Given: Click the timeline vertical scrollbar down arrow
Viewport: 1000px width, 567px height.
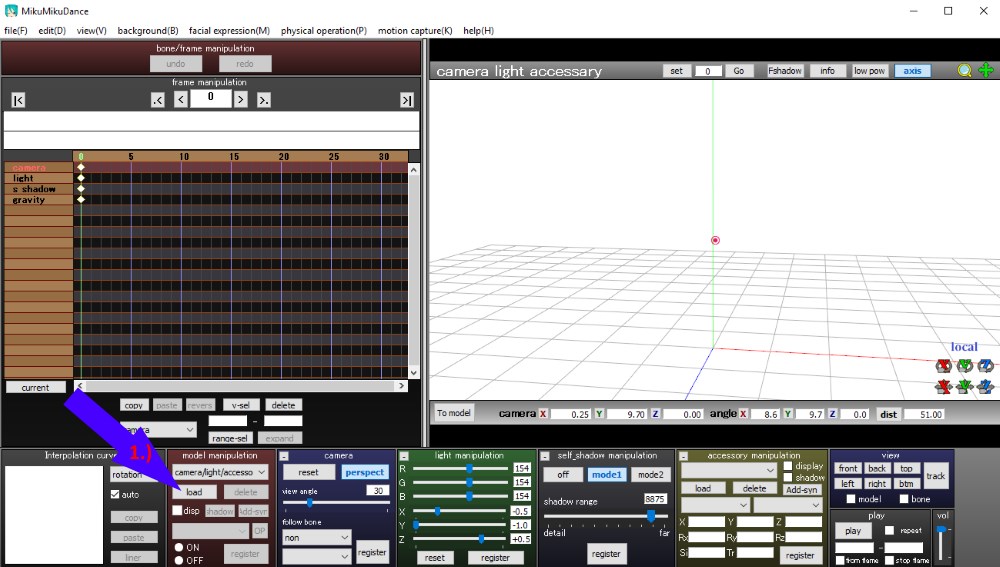Looking at the screenshot, I should click(413, 373).
